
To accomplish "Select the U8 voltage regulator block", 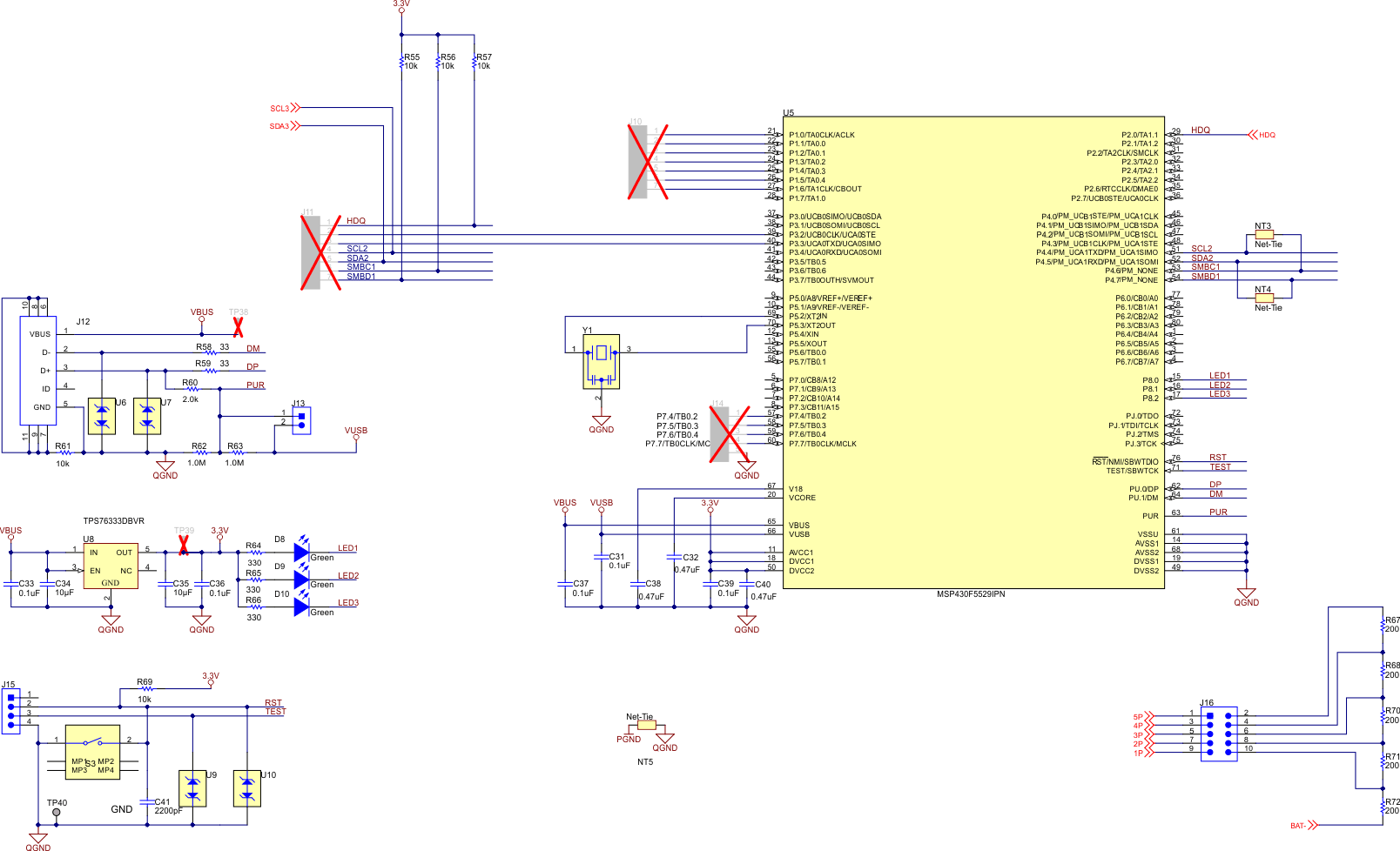I will [x=111, y=566].
